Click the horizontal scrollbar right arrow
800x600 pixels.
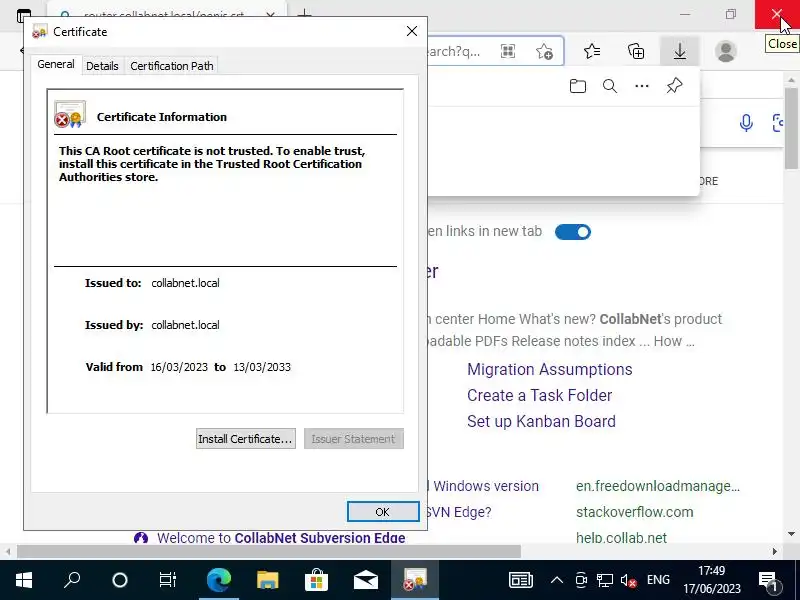point(774,552)
